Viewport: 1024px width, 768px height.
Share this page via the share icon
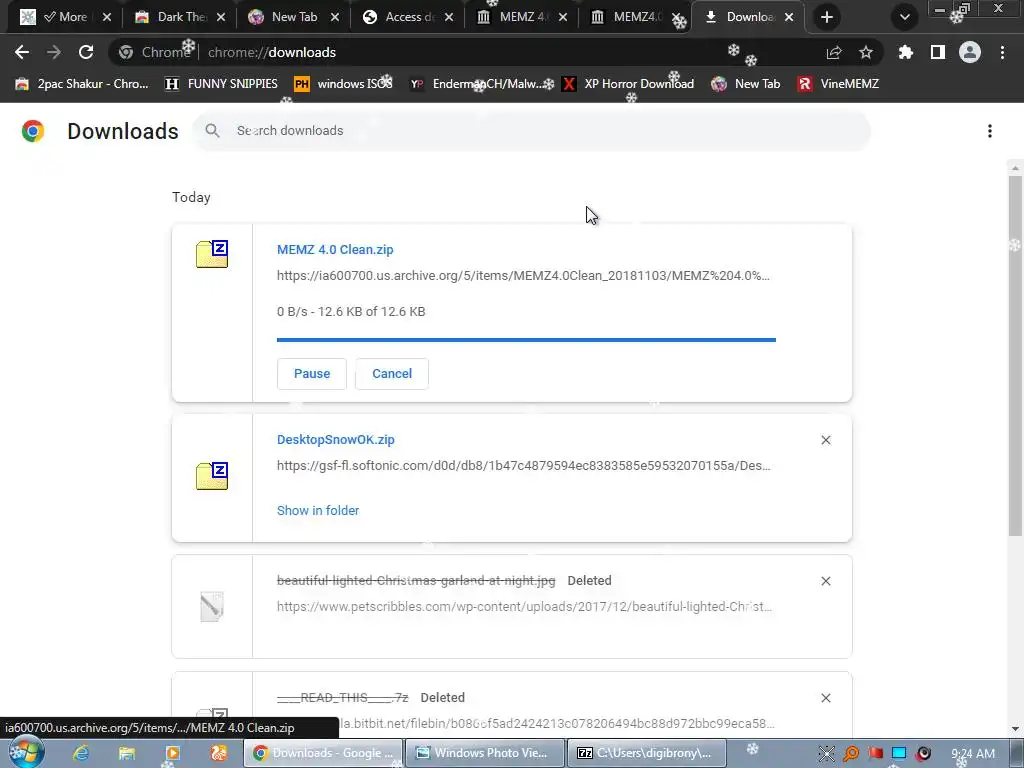pyautogui.click(x=834, y=52)
